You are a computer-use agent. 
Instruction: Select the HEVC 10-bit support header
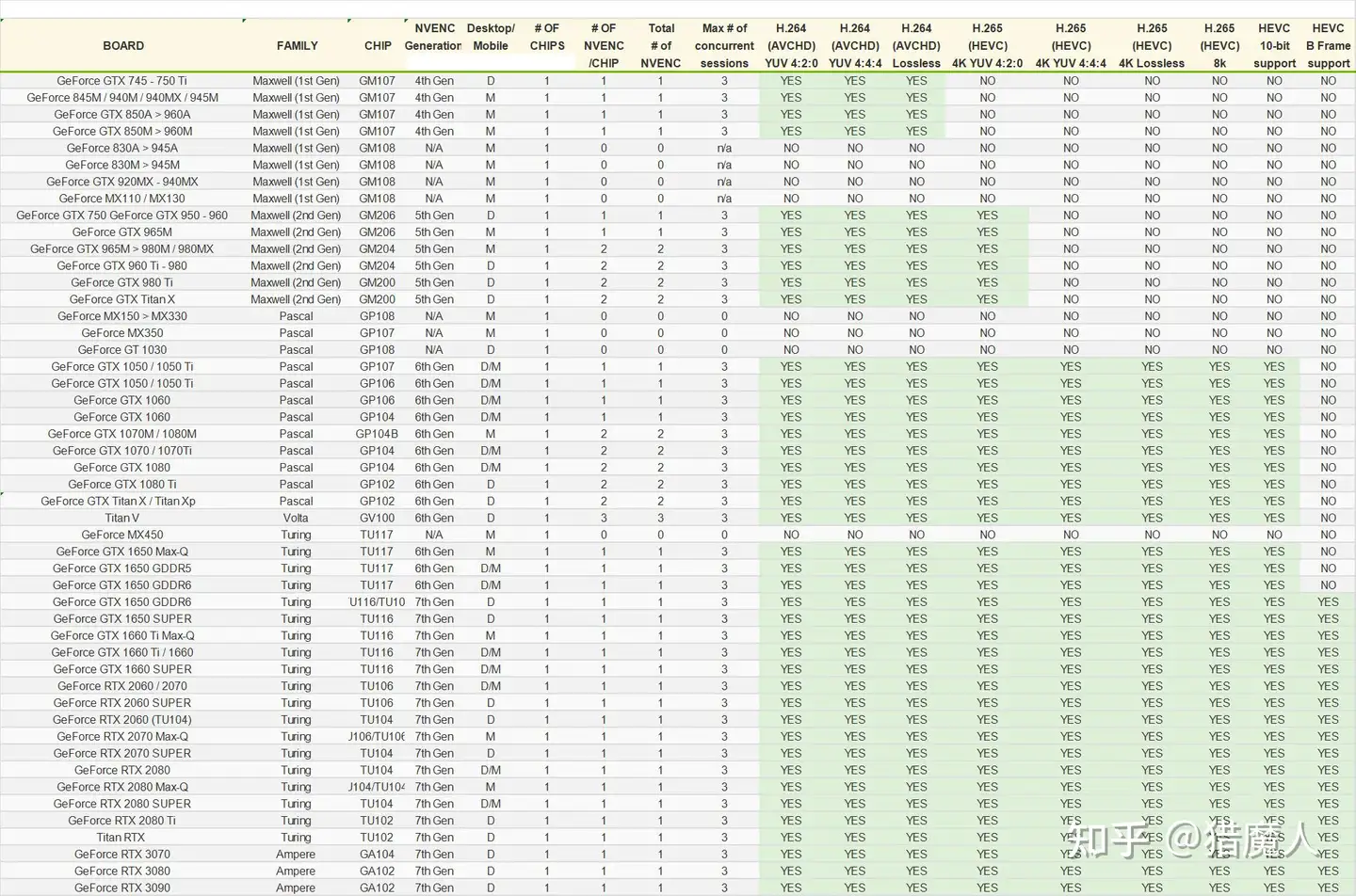1274,45
